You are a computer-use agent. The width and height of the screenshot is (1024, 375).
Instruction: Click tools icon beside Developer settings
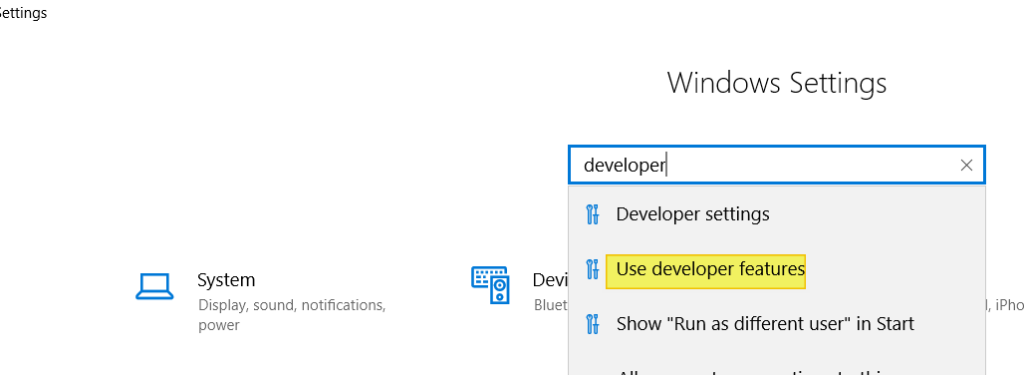pyautogui.click(x=592, y=214)
